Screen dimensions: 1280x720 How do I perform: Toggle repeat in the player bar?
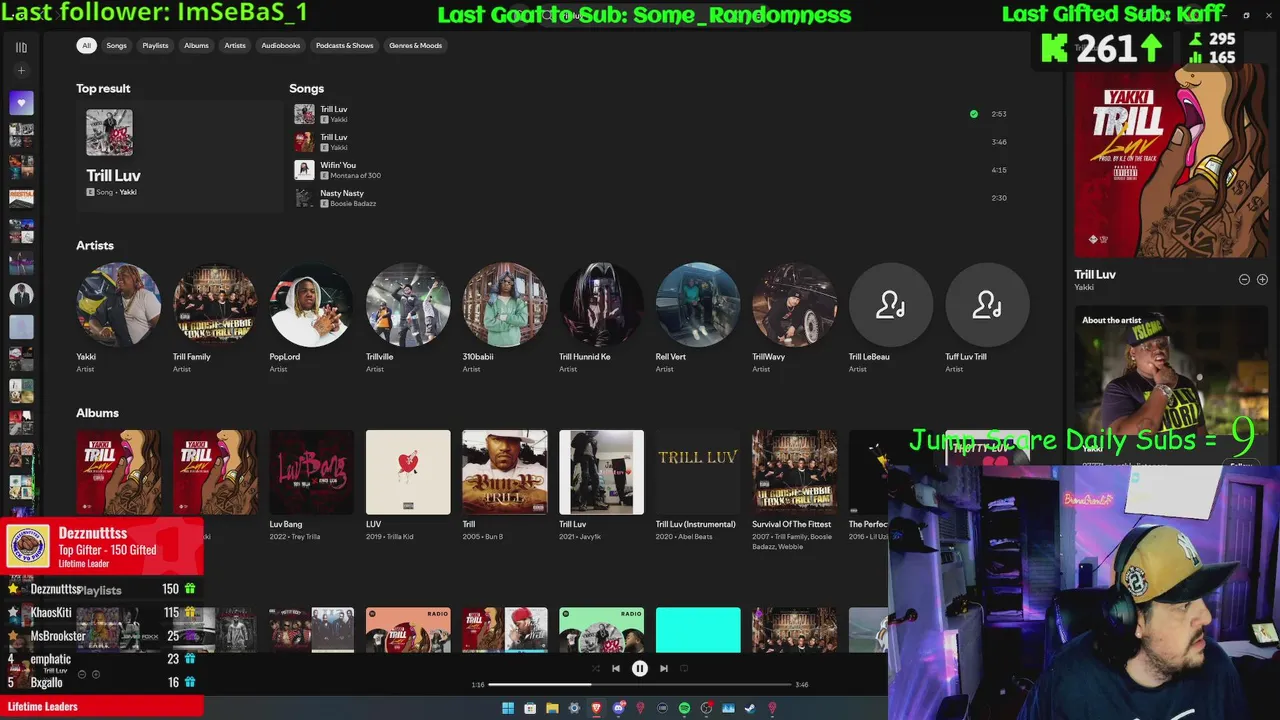point(685,669)
